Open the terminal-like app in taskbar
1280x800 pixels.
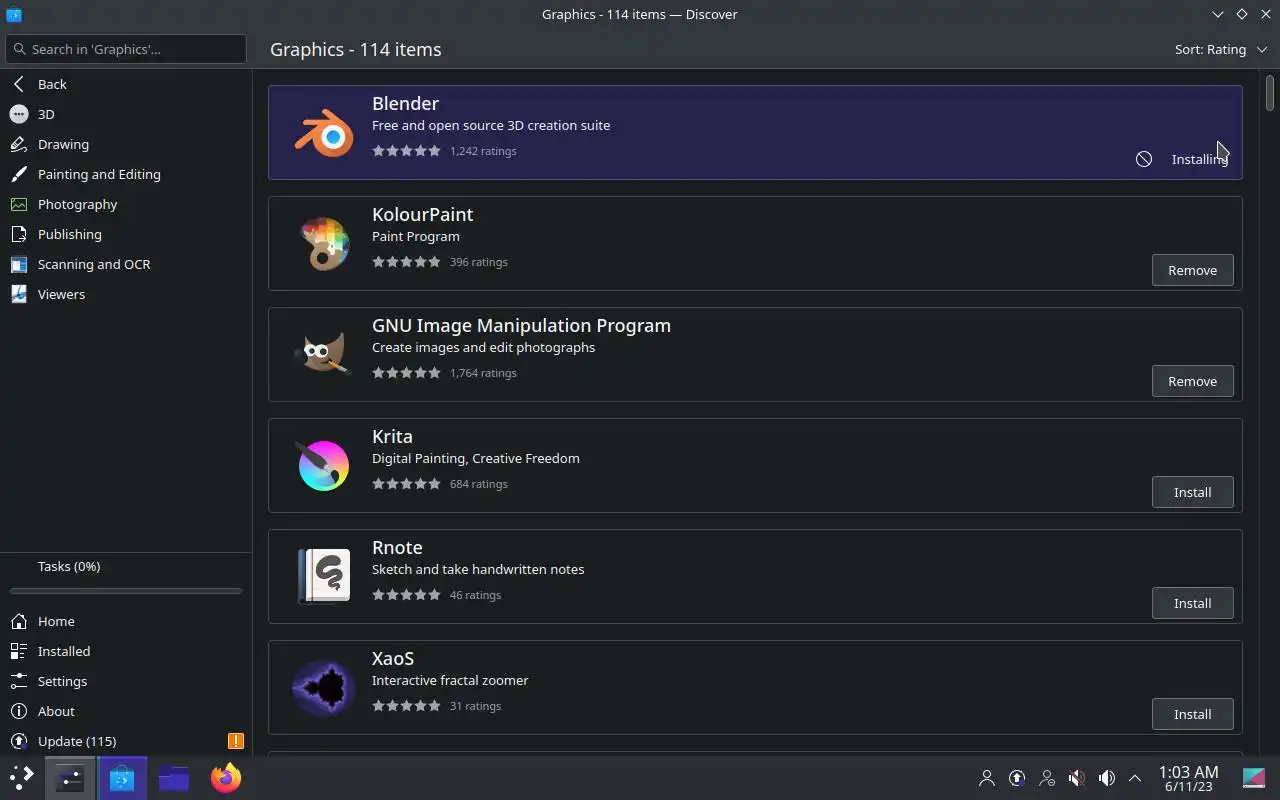point(70,778)
